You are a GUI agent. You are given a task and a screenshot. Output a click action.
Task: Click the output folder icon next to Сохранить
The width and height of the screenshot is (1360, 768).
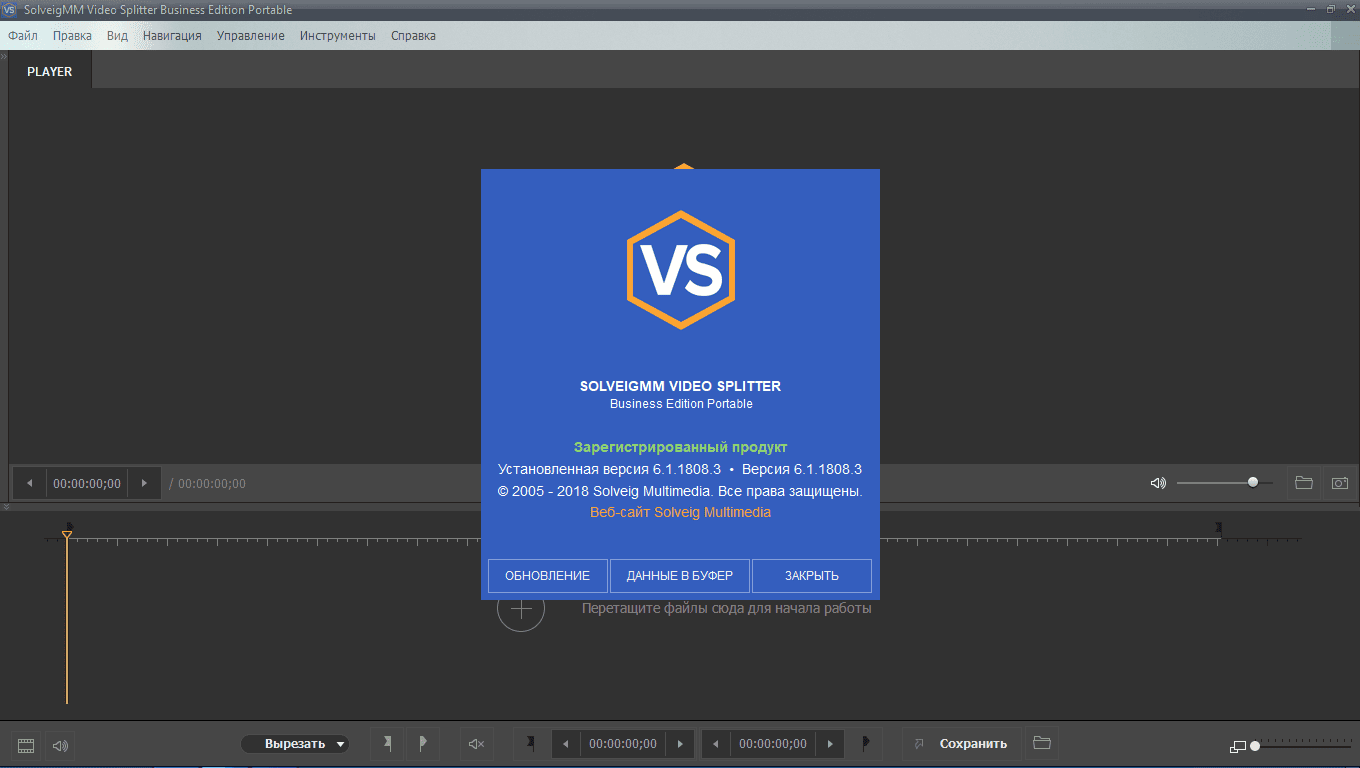pyautogui.click(x=1041, y=743)
